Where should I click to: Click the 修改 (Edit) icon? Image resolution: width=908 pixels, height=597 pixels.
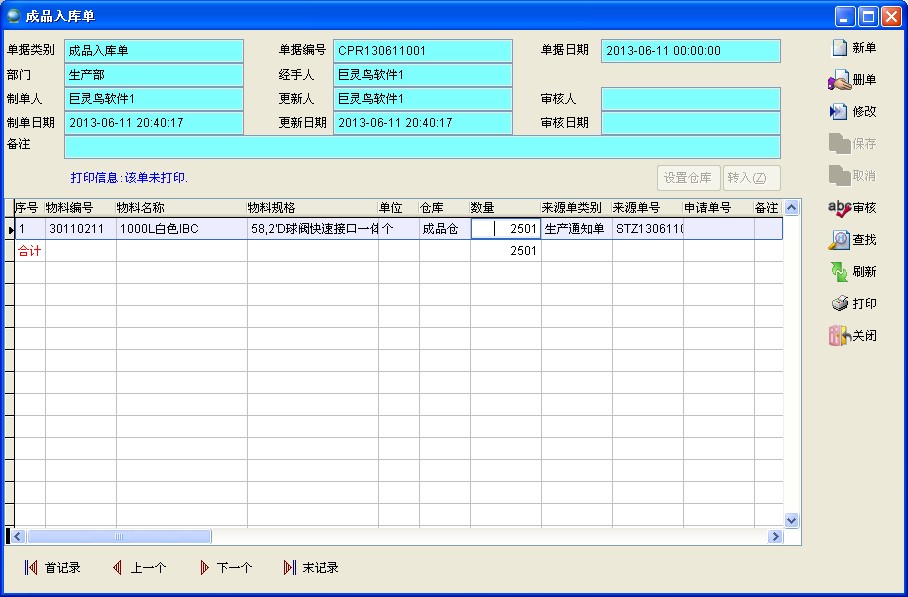pyautogui.click(x=840, y=112)
